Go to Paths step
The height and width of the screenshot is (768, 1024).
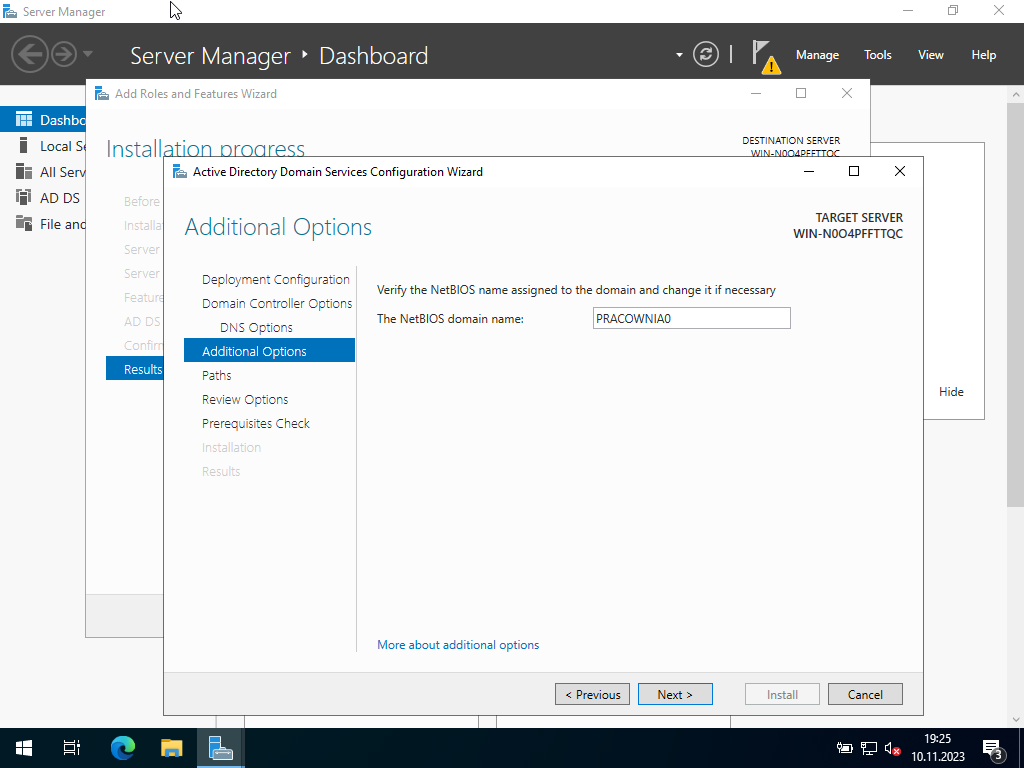point(217,376)
